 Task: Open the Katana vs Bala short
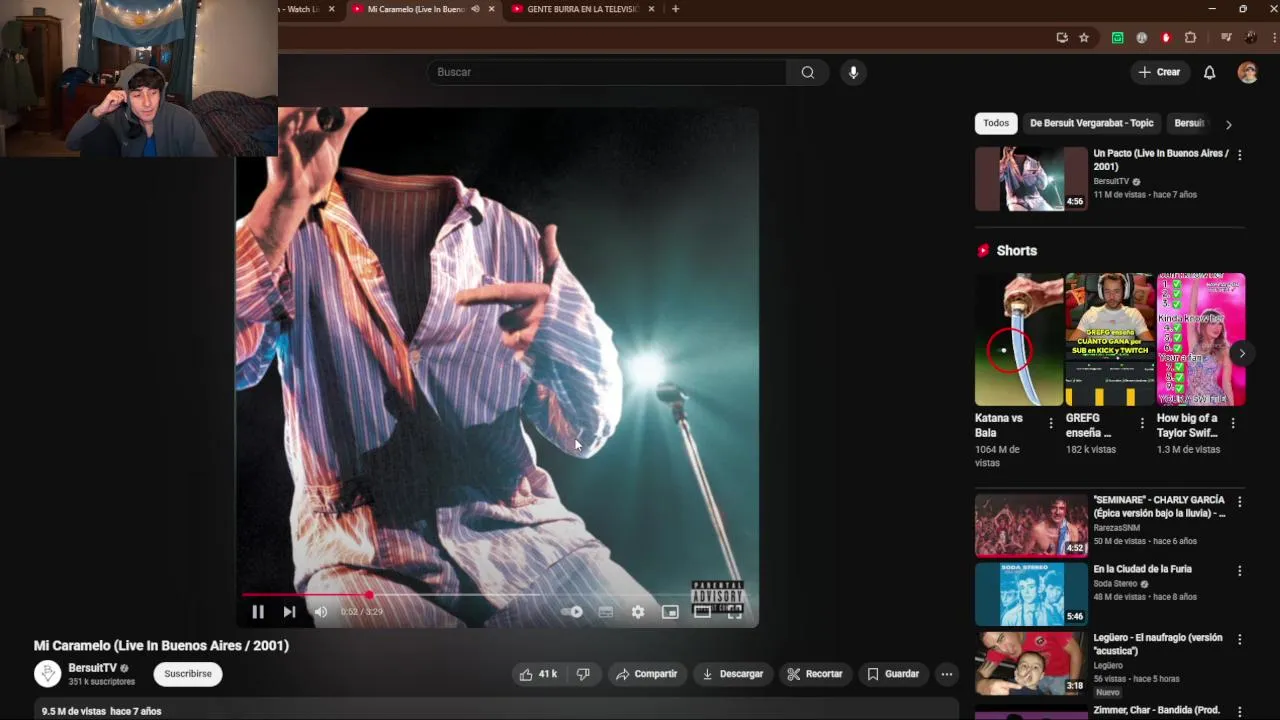1019,339
